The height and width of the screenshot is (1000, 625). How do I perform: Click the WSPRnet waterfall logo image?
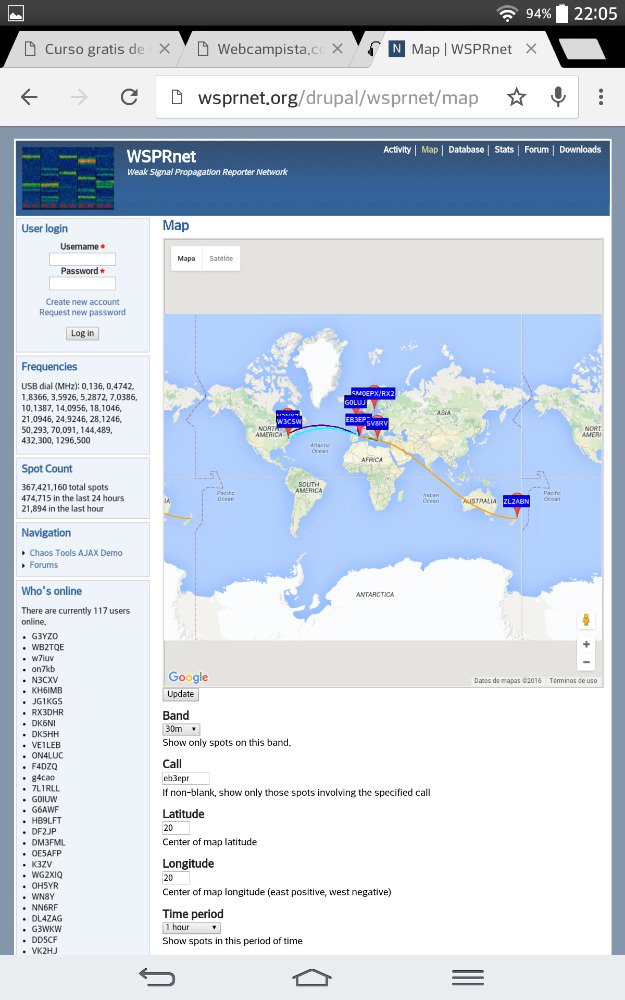coord(68,178)
